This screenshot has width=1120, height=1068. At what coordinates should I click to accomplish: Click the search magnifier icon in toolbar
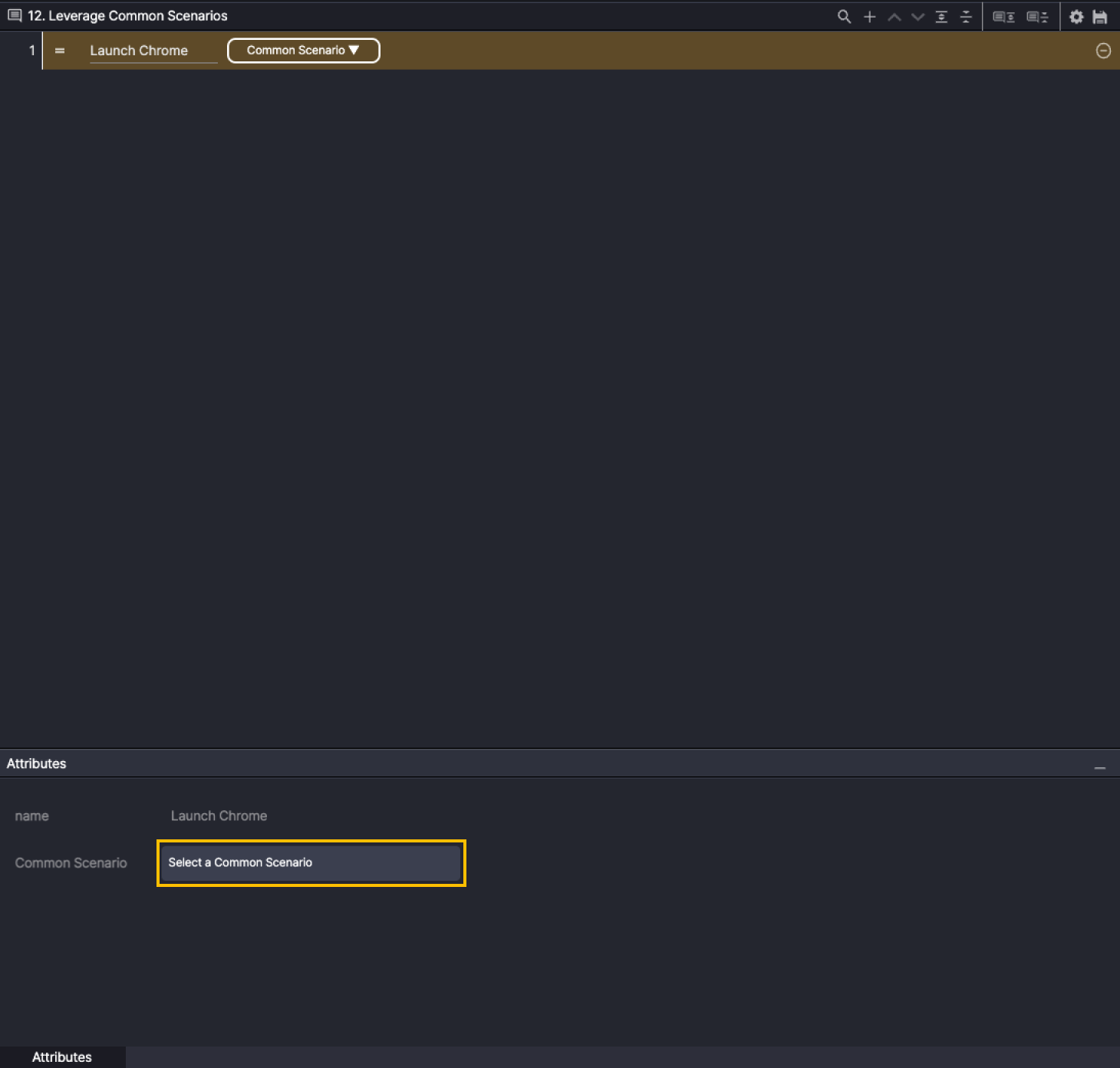click(x=844, y=16)
